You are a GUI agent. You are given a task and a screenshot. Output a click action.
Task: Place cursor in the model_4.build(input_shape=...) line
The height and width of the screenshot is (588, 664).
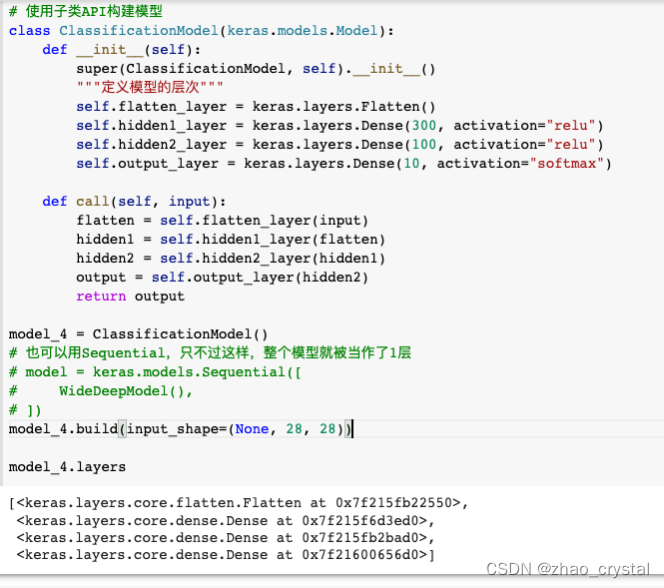point(181,429)
